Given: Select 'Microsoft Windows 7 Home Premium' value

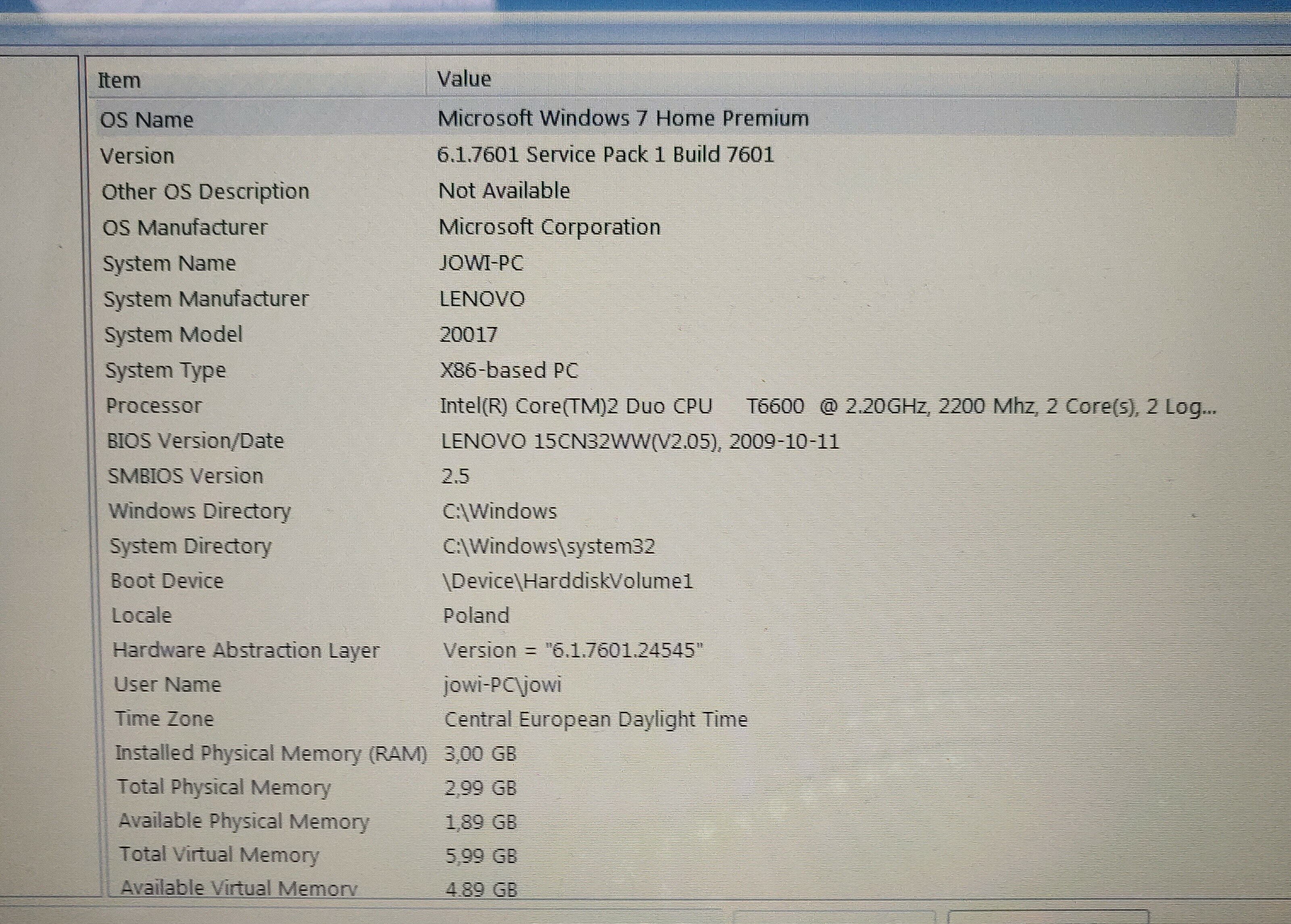Looking at the screenshot, I should [x=623, y=119].
